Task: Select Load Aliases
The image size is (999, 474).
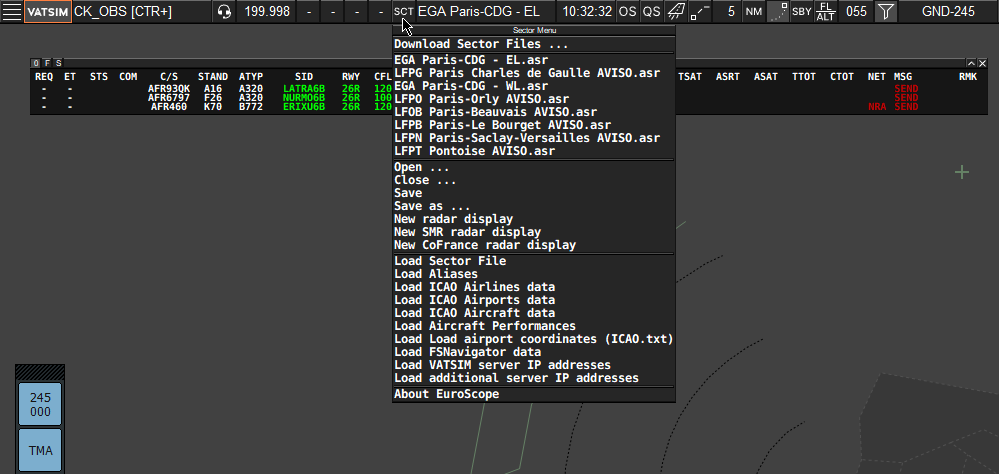Action: point(534,274)
